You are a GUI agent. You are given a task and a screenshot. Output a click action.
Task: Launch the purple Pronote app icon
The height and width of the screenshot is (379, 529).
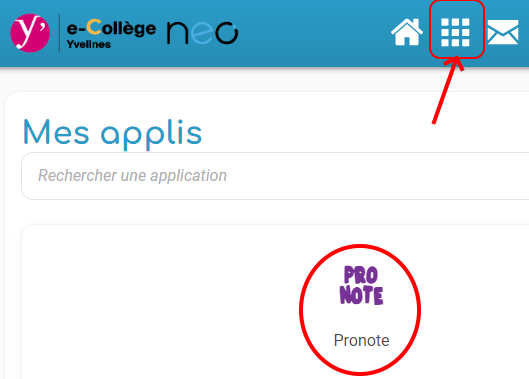point(361,286)
